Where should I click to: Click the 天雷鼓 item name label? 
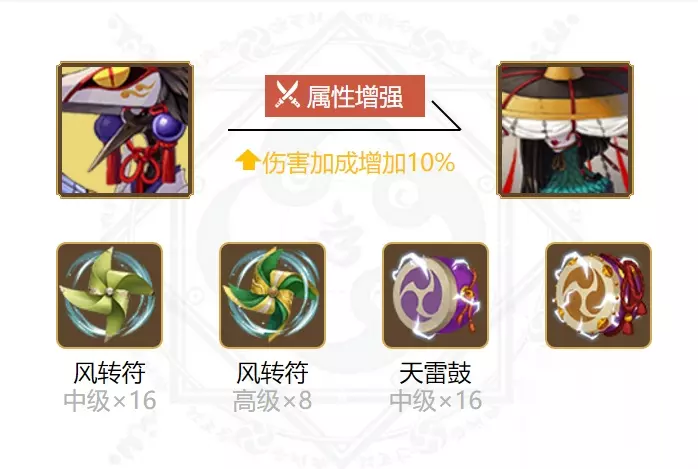(435, 372)
